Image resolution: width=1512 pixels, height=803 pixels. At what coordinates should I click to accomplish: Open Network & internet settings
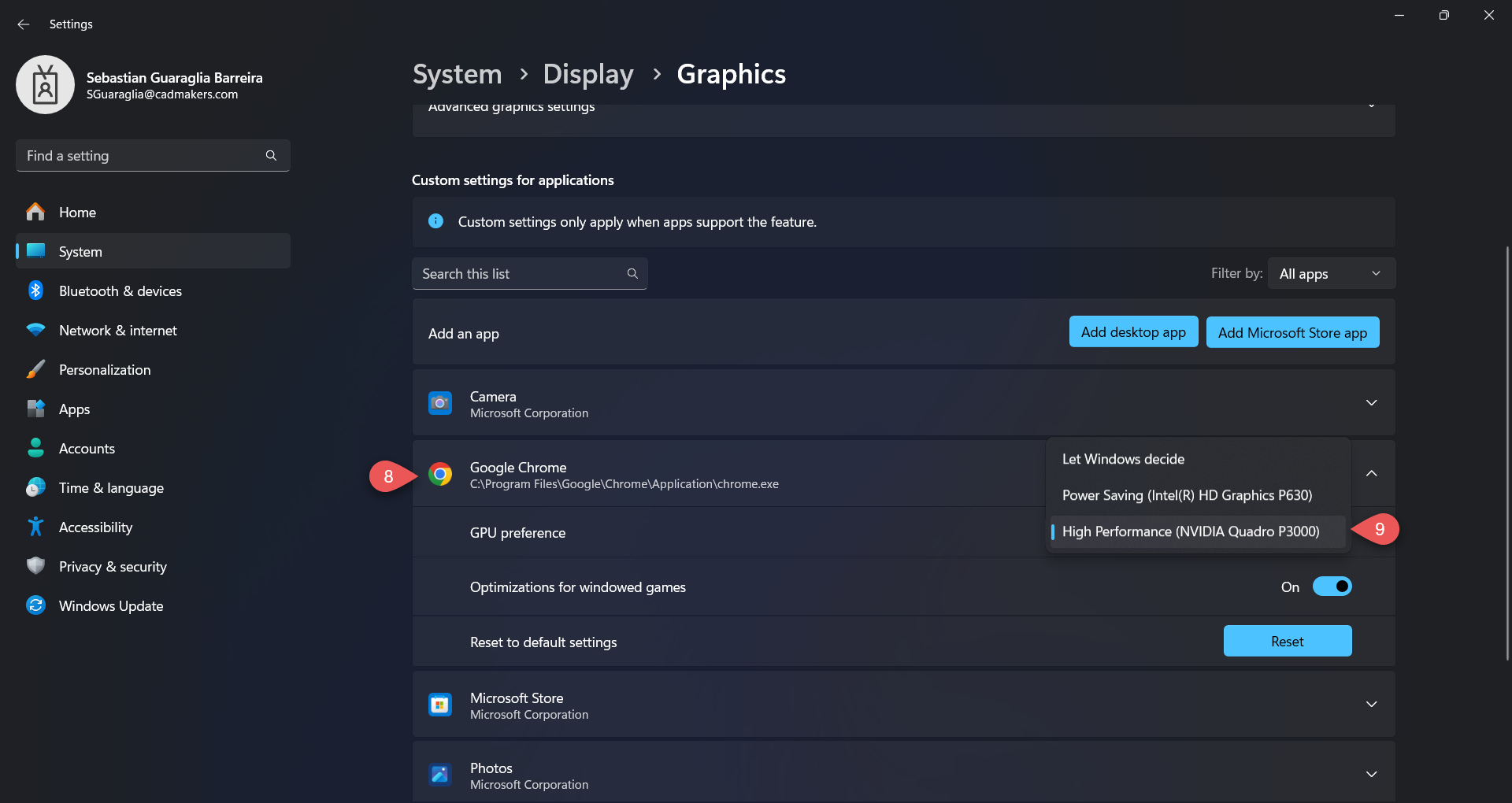point(153,330)
